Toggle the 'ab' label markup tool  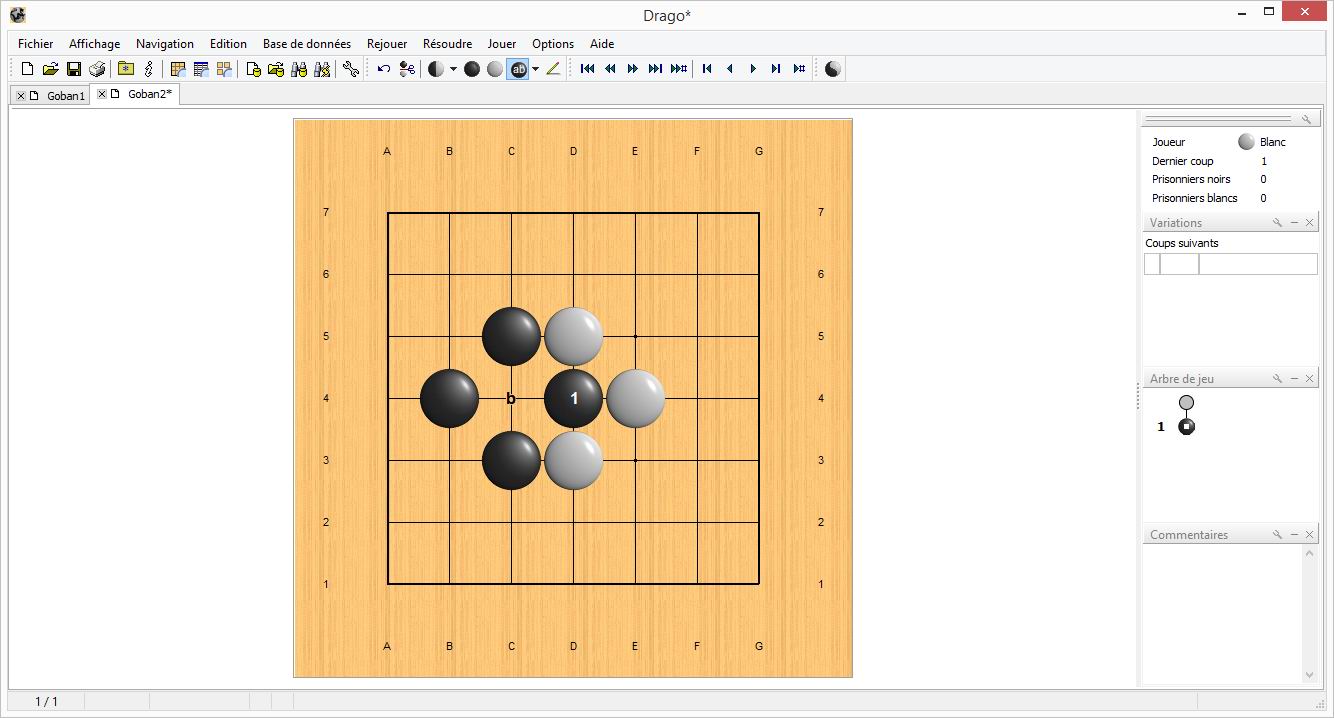(x=518, y=69)
